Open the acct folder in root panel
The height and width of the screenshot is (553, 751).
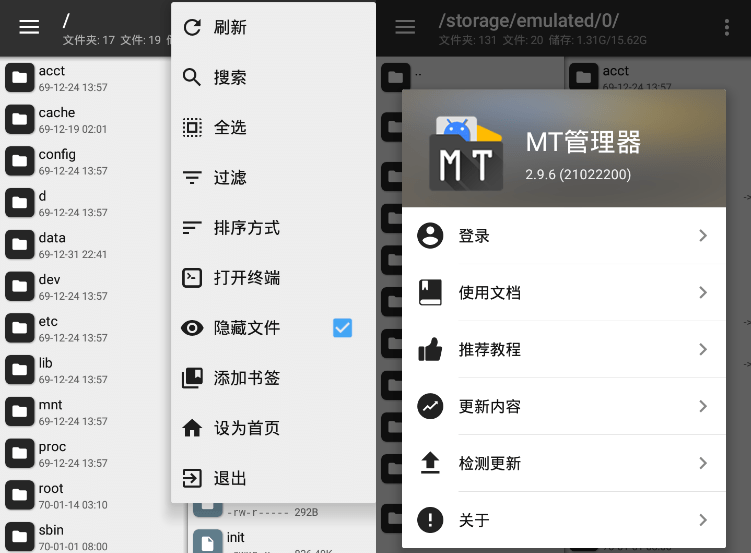pyautogui.click(x=86, y=78)
